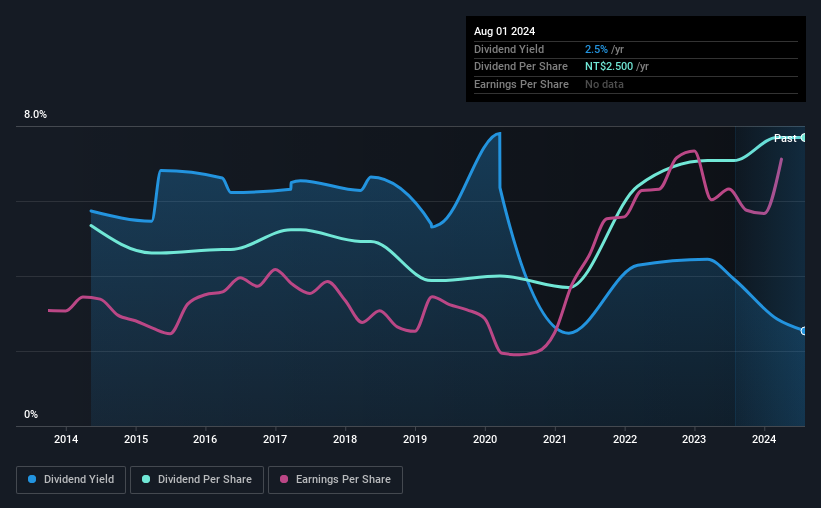Select the 2022 x-axis label

click(625, 439)
